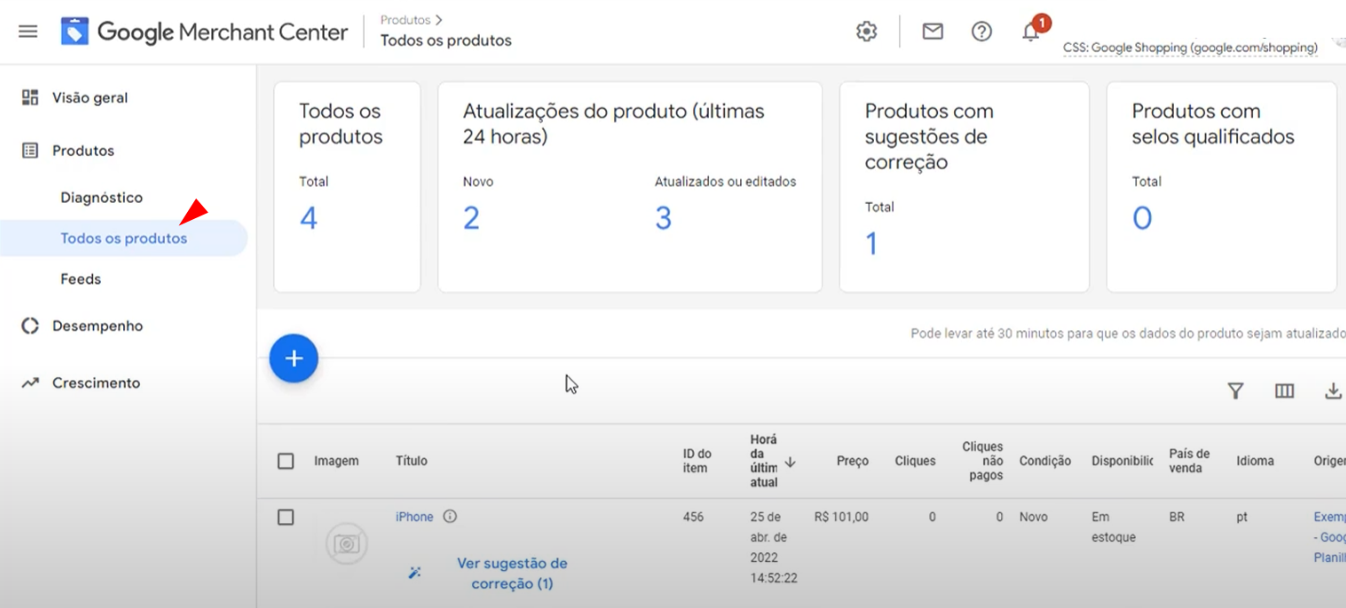Open the iPhone product title link
The width and height of the screenshot is (1346, 608).
click(x=414, y=517)
